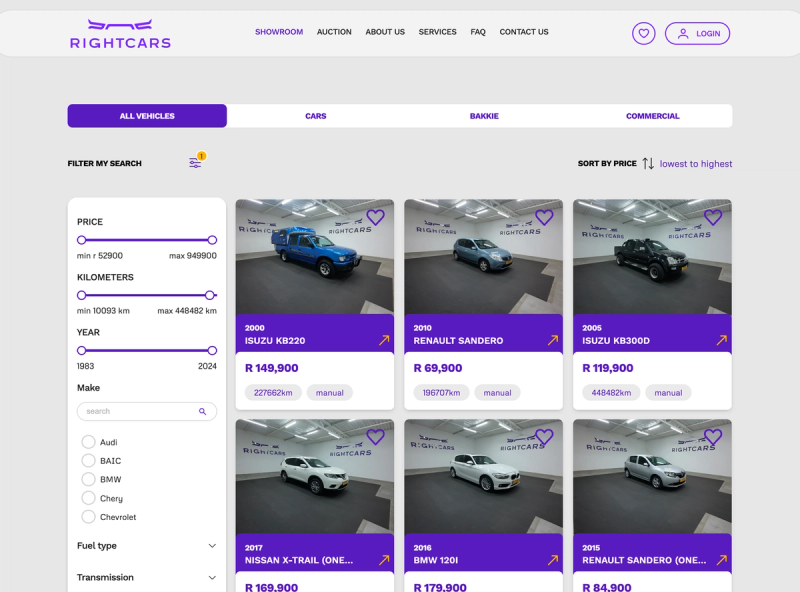Click the year slider minimum handle
The image size is (800, 592).
pos(81,350)
